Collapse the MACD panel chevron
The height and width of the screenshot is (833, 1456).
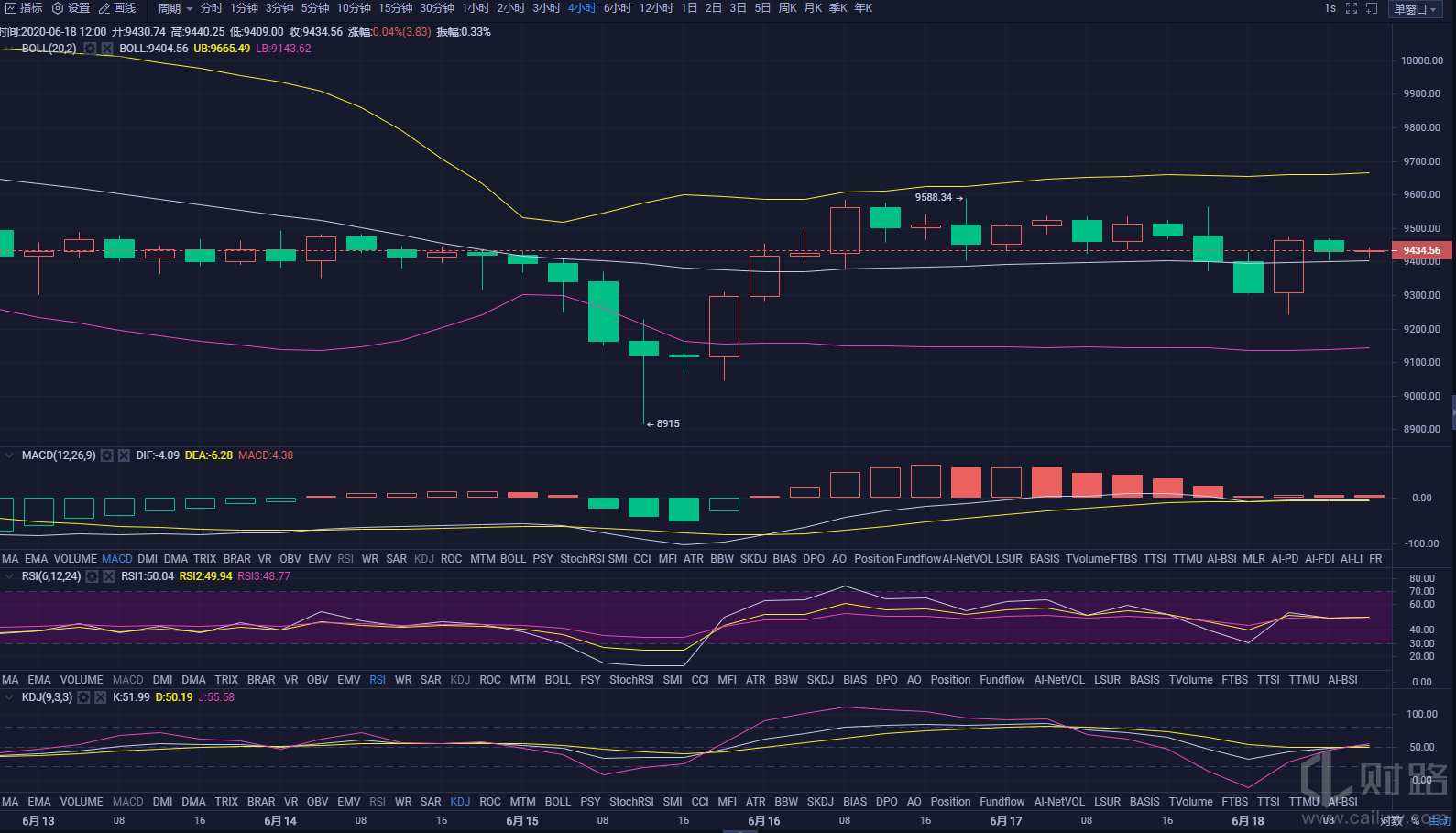pos(9,455)
